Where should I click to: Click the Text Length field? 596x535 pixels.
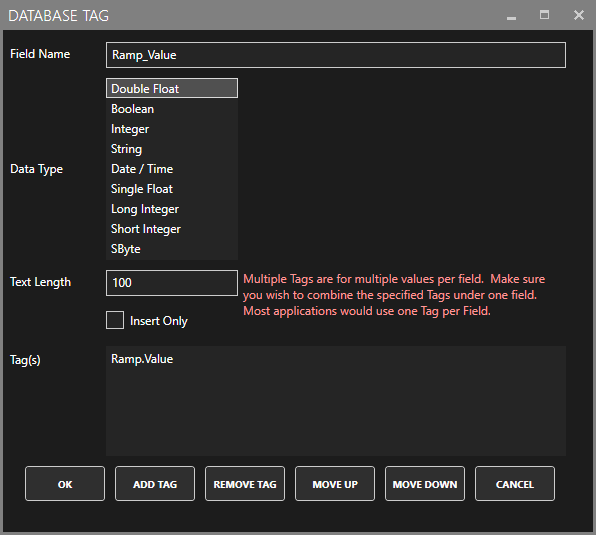click(172, 283)
